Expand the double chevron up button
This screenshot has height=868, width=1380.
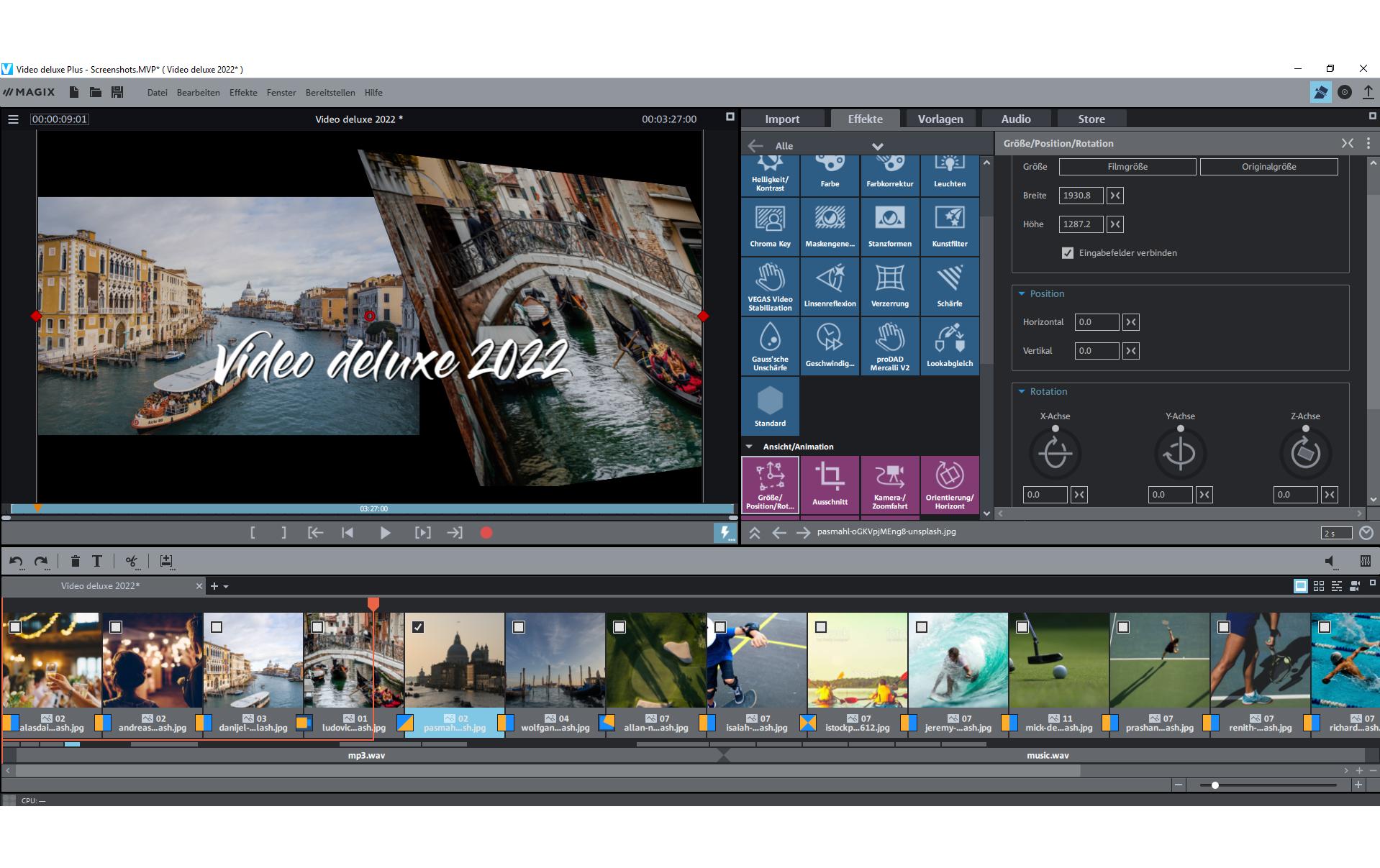754,533
